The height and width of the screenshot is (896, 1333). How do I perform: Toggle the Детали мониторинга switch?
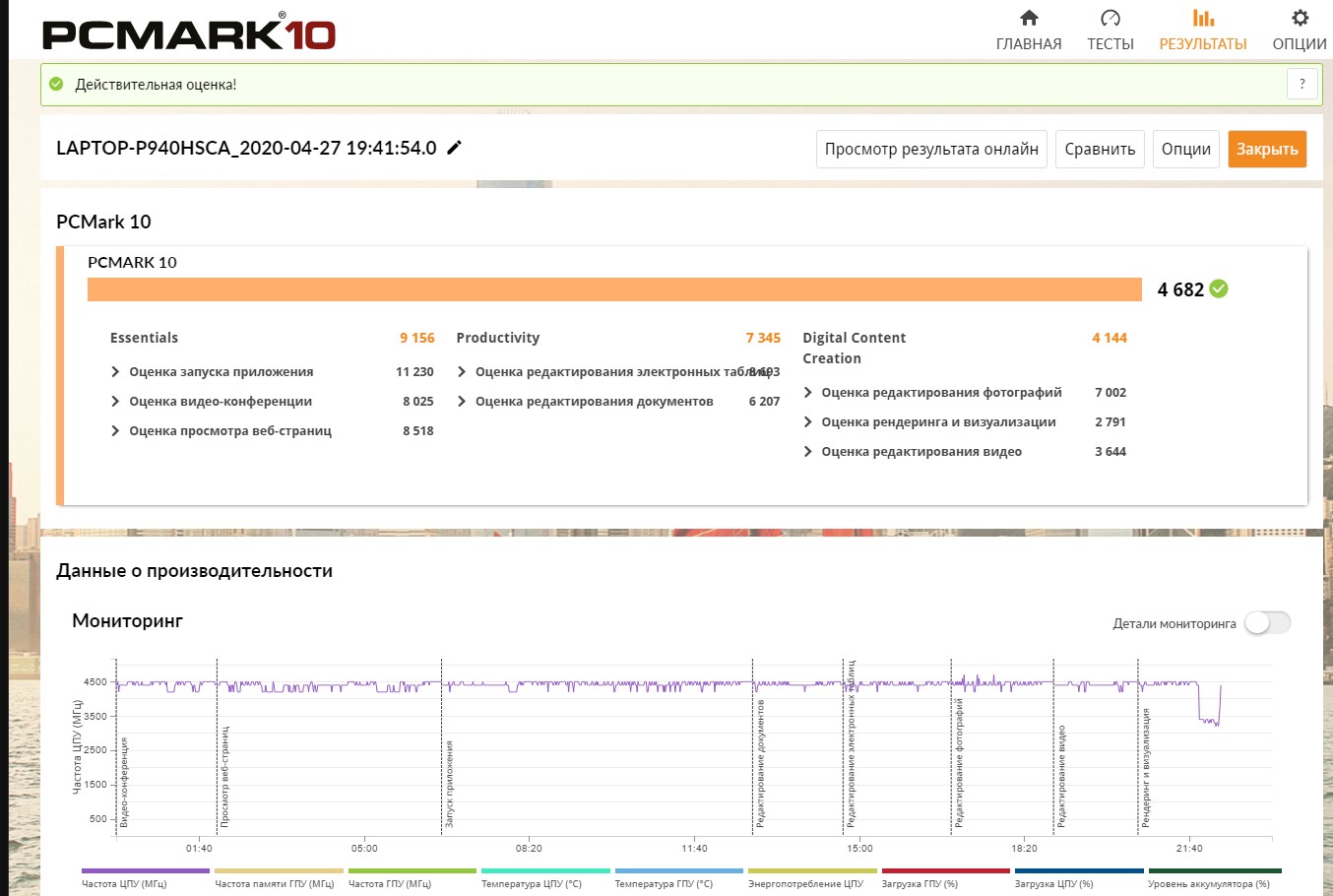[x=1267, y=622]
